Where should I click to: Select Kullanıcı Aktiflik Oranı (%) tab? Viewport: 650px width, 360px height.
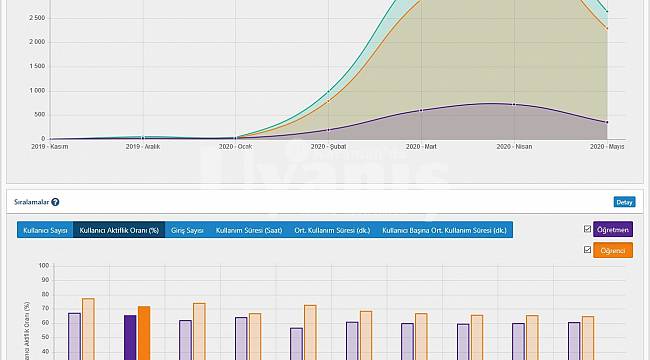point(119,230)
